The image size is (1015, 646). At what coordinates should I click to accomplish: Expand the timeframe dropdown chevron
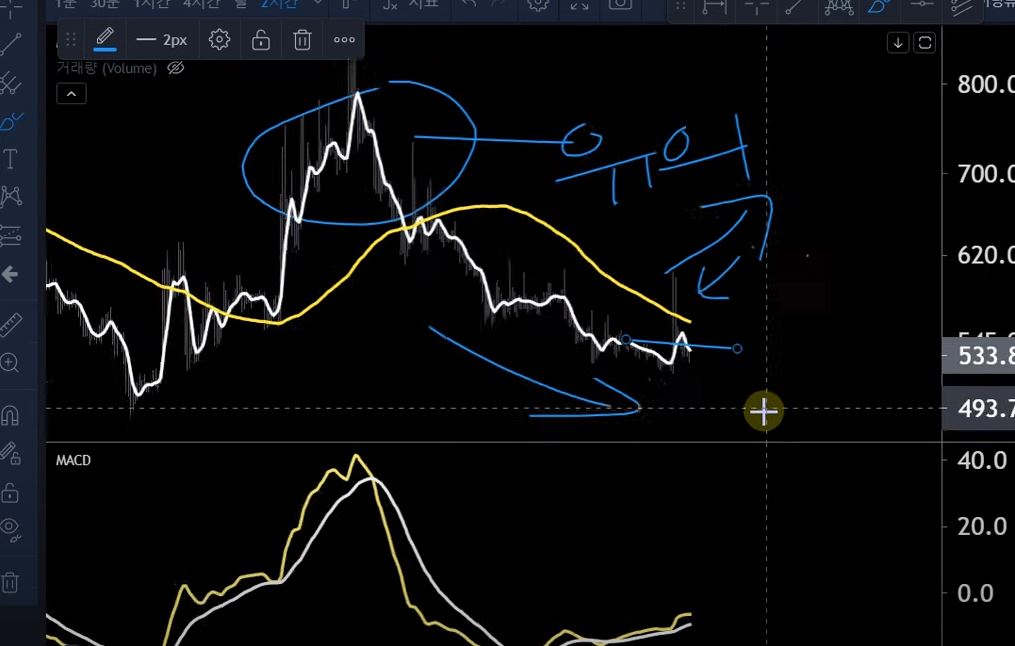pos(318,3)
